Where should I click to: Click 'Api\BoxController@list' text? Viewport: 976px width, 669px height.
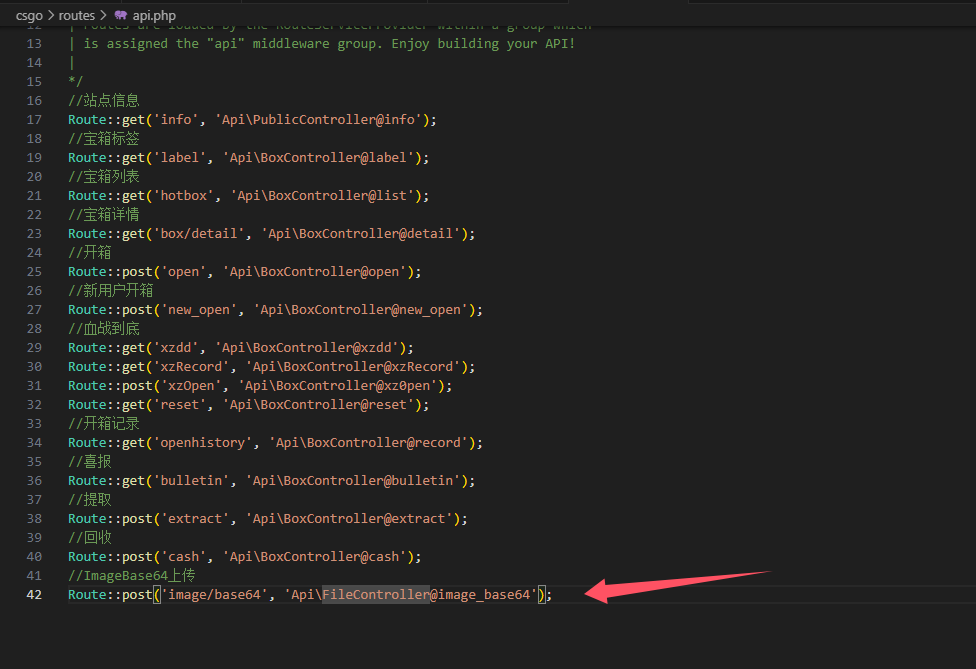[322, 195]
